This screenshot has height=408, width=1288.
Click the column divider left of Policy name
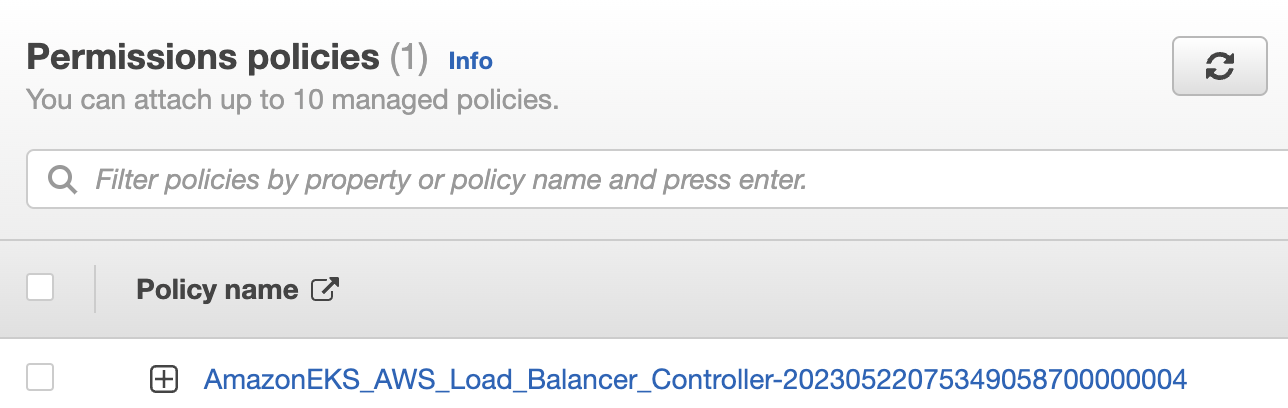click(x=95, y=289)
